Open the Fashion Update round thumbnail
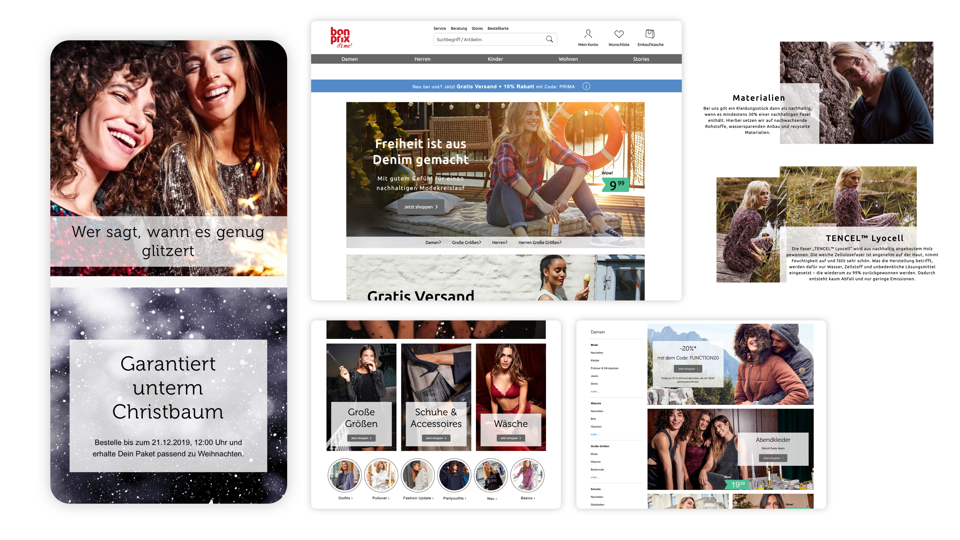This screenshot has width=960, height=540. click(x=418, y=475)
